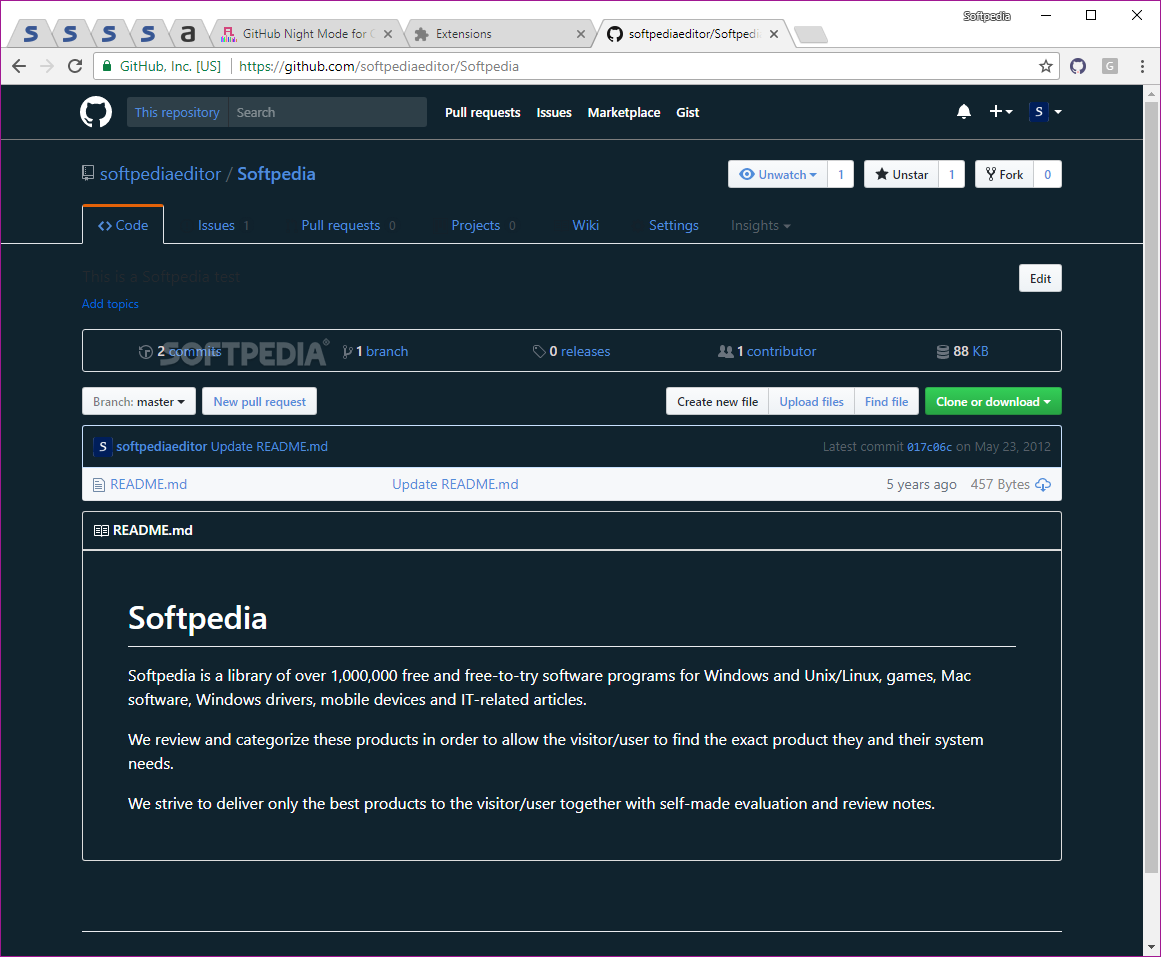Open the Branch: master dropdown
Viewport: 1161px width, 957px height.
coord(138,401)
